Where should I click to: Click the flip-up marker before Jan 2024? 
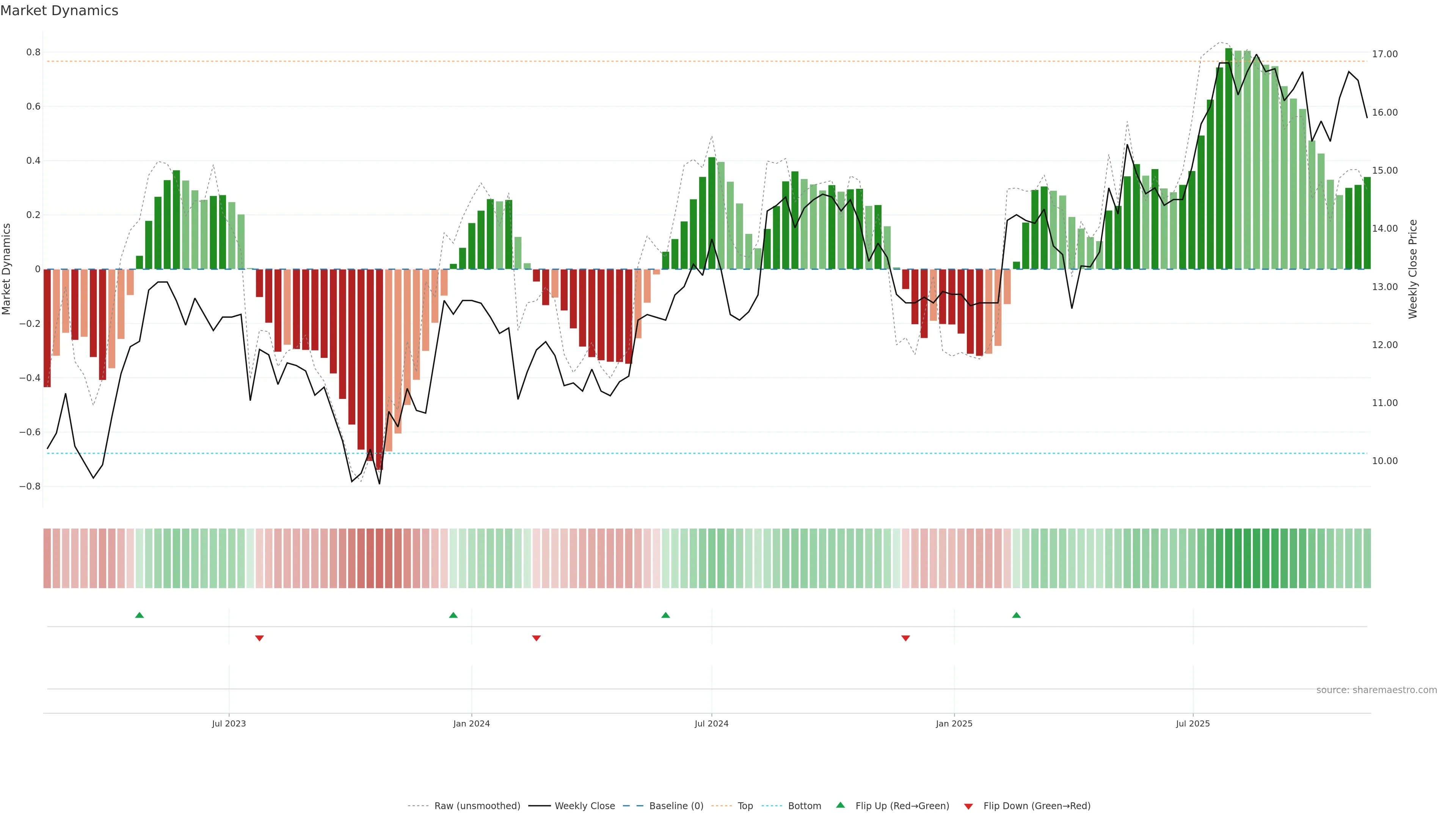pos(453,615)
